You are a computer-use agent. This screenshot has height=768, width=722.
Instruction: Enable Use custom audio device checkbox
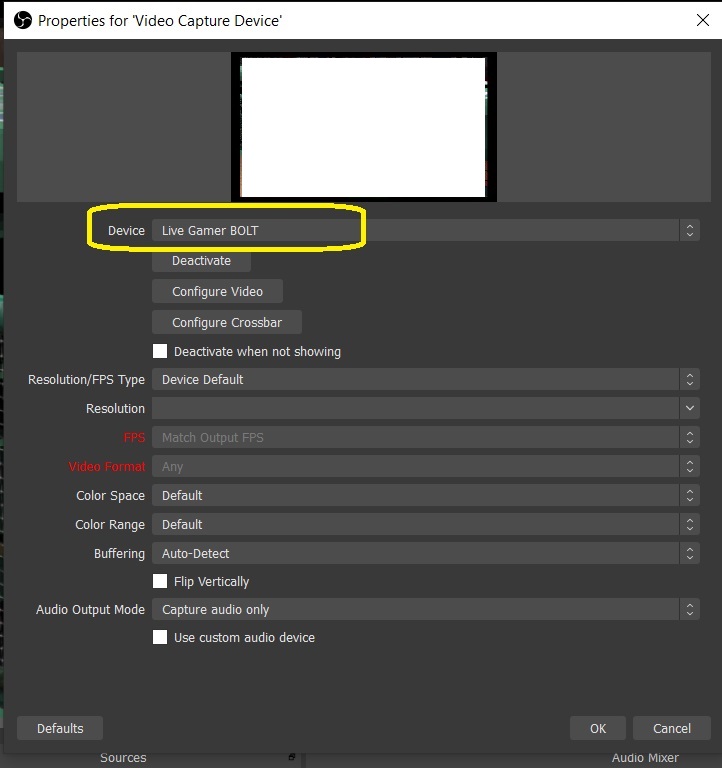(160, 637)
